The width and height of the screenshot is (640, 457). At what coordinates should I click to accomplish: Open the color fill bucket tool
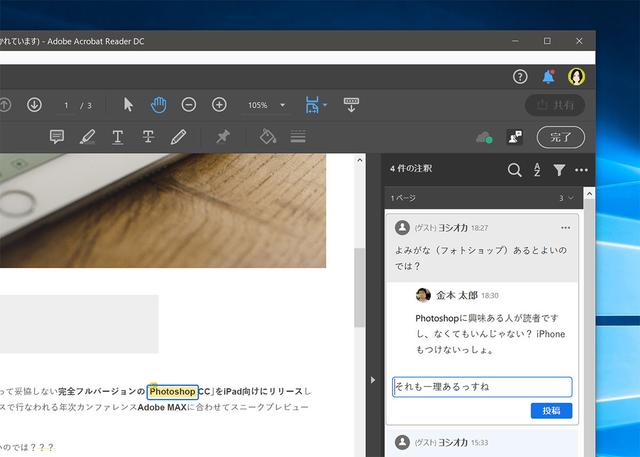[x=268, y=137]
